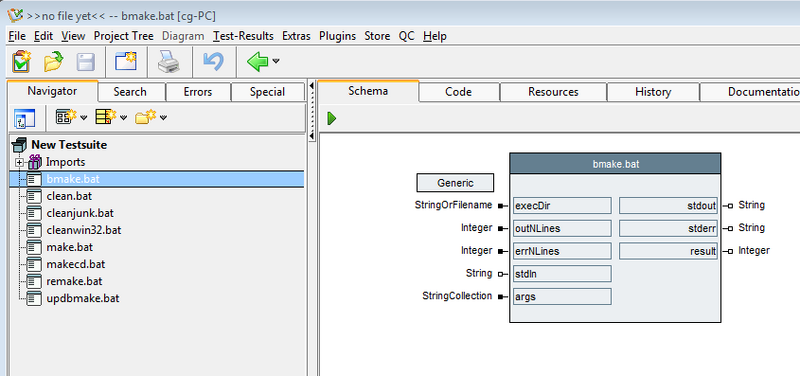800x376 pixels.
Task: Click the stdout output pin field
Action: click(x=668, y=206)
